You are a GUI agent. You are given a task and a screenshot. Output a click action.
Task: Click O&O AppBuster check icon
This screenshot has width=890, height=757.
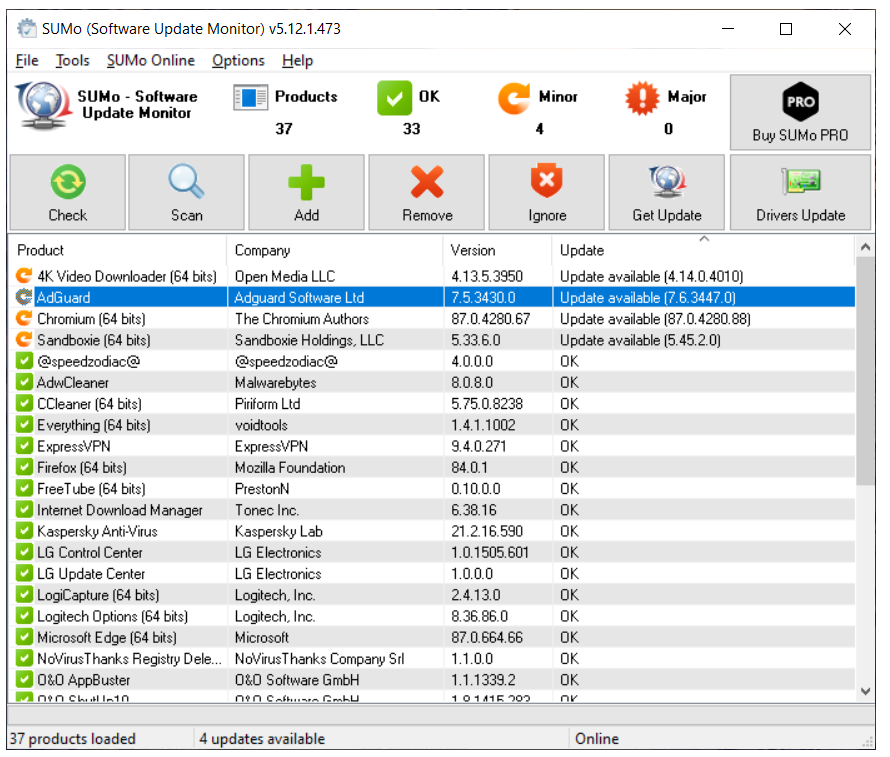click(x=24, y=680)
